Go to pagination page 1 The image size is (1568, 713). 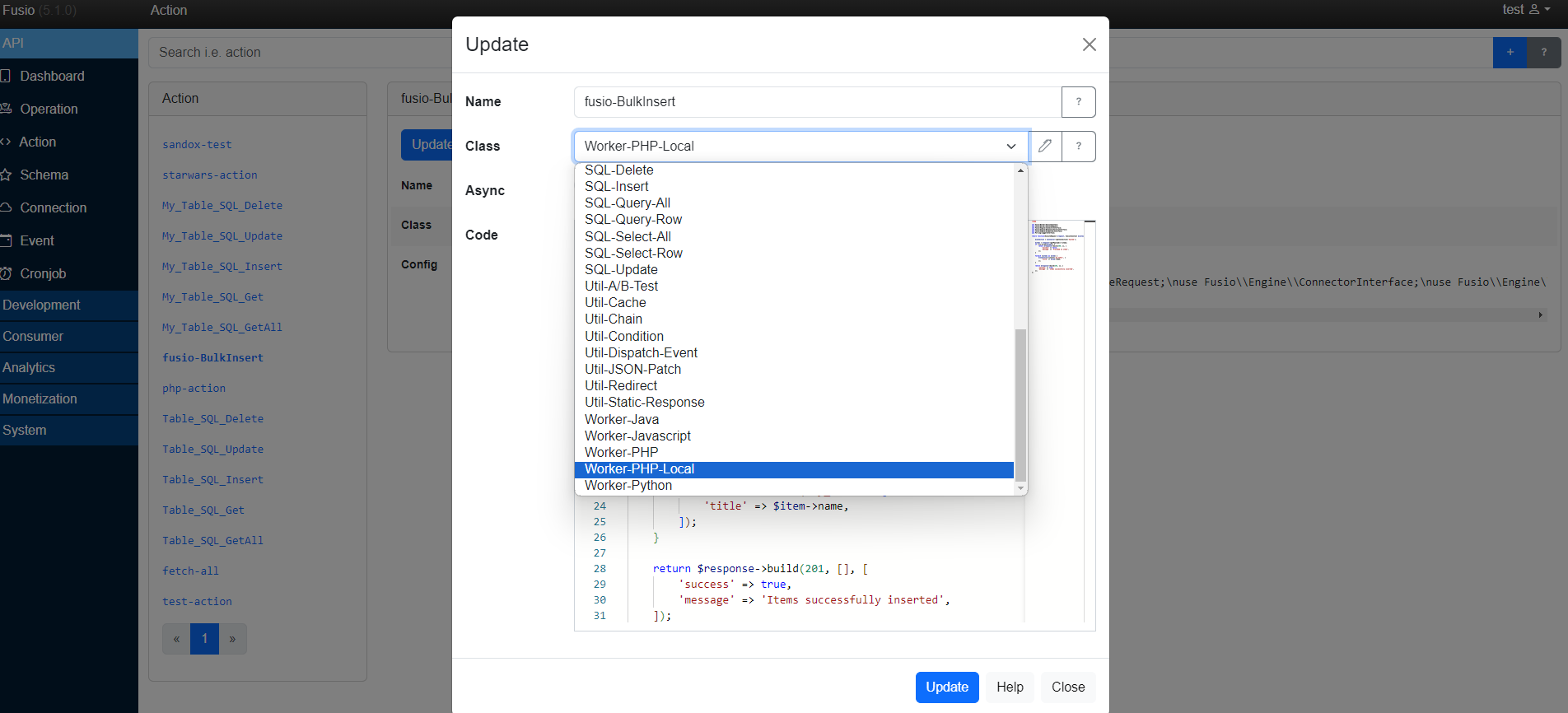pyautogui.click(x=204, y=638)
